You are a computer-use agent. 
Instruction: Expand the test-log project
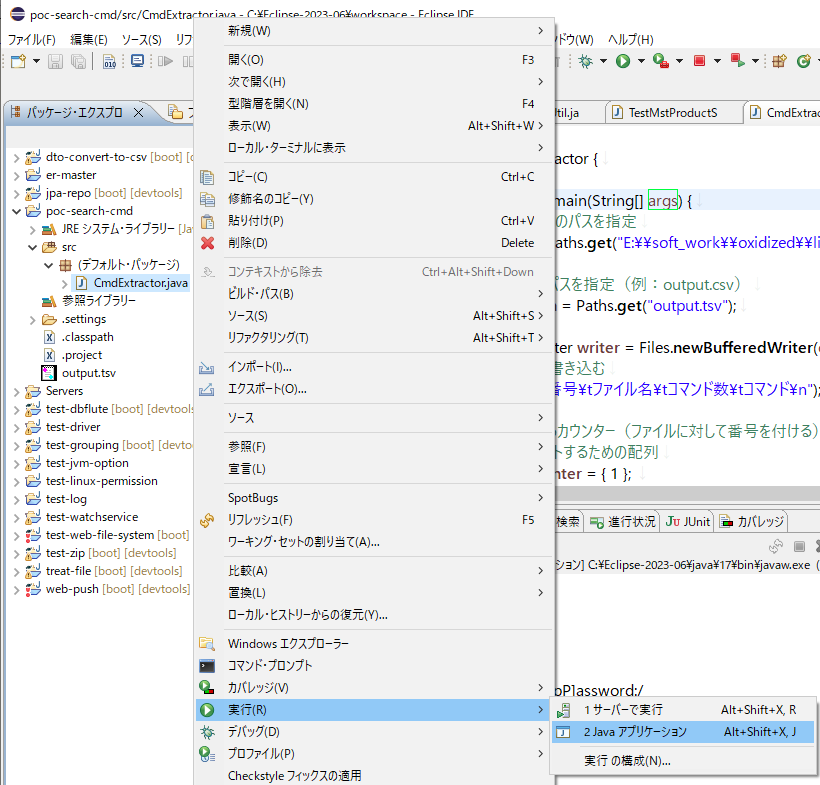point(16,499)
